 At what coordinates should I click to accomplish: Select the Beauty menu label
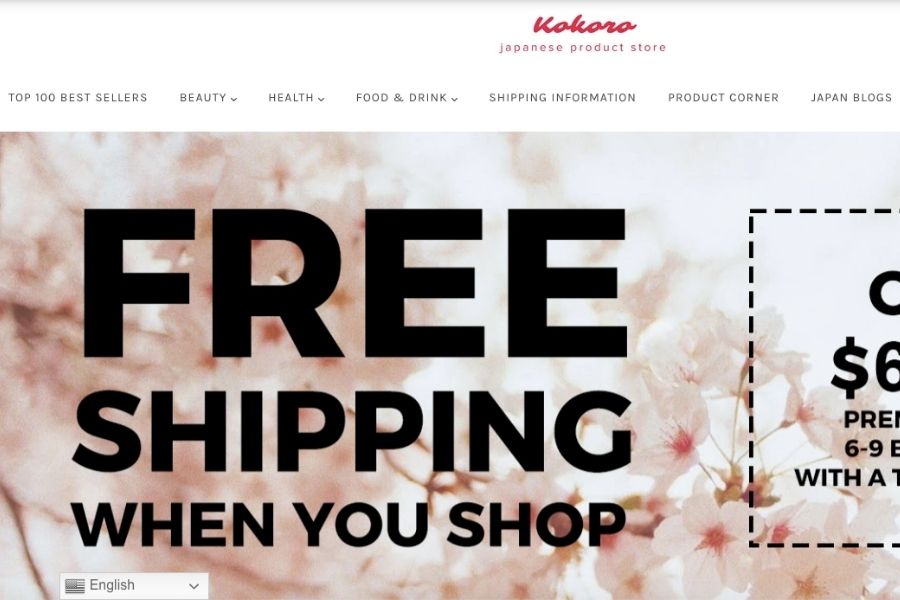203,98
